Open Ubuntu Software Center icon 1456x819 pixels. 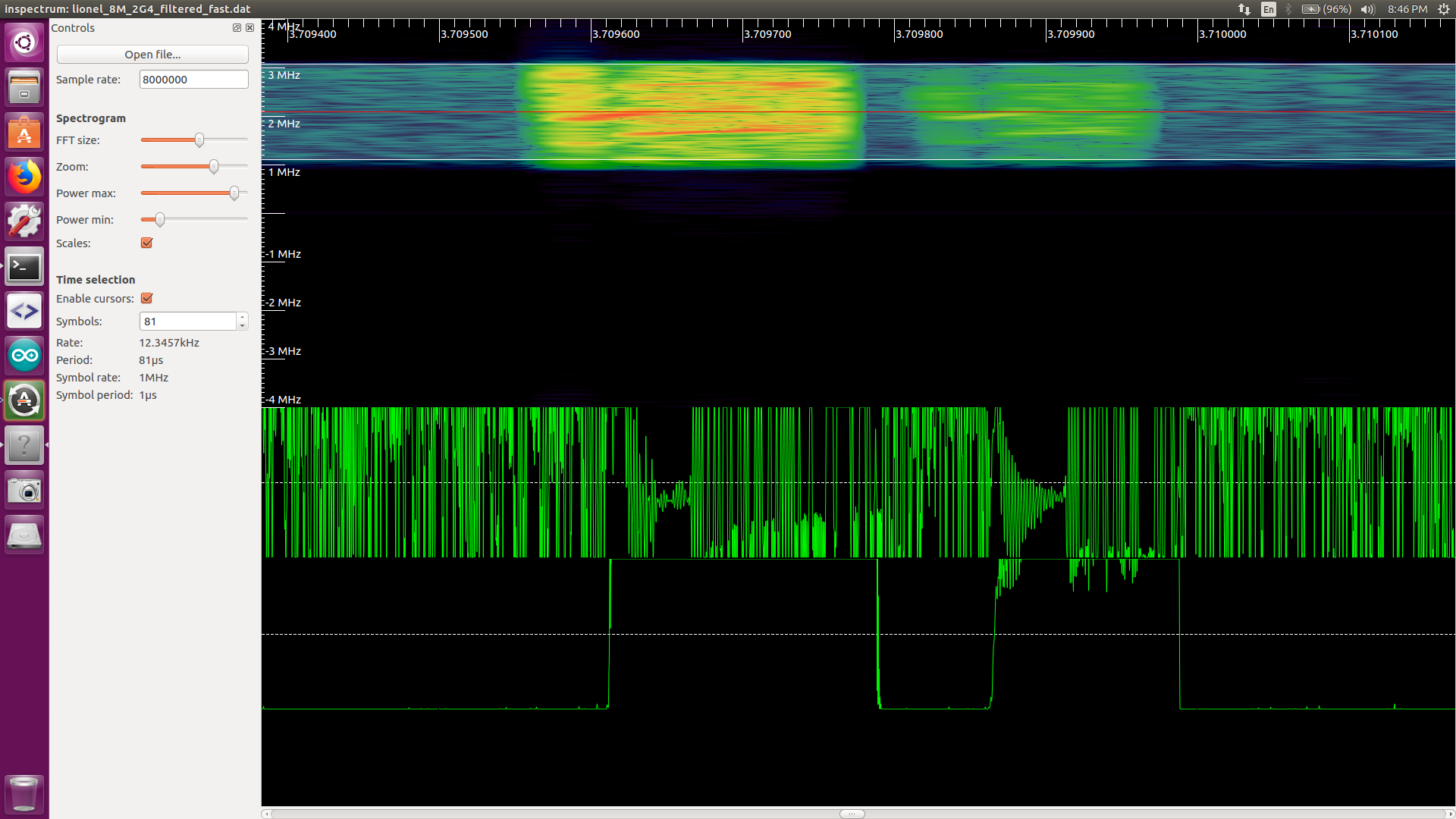pos(24,133)
